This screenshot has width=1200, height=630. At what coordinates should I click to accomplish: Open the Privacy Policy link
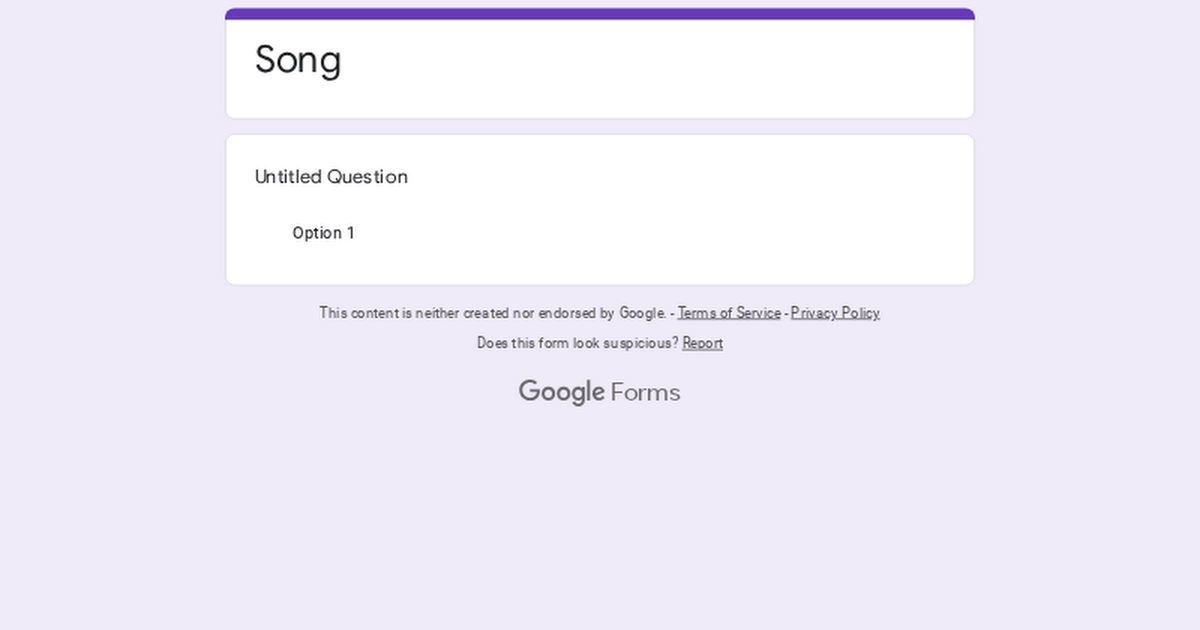pos(835,313)
